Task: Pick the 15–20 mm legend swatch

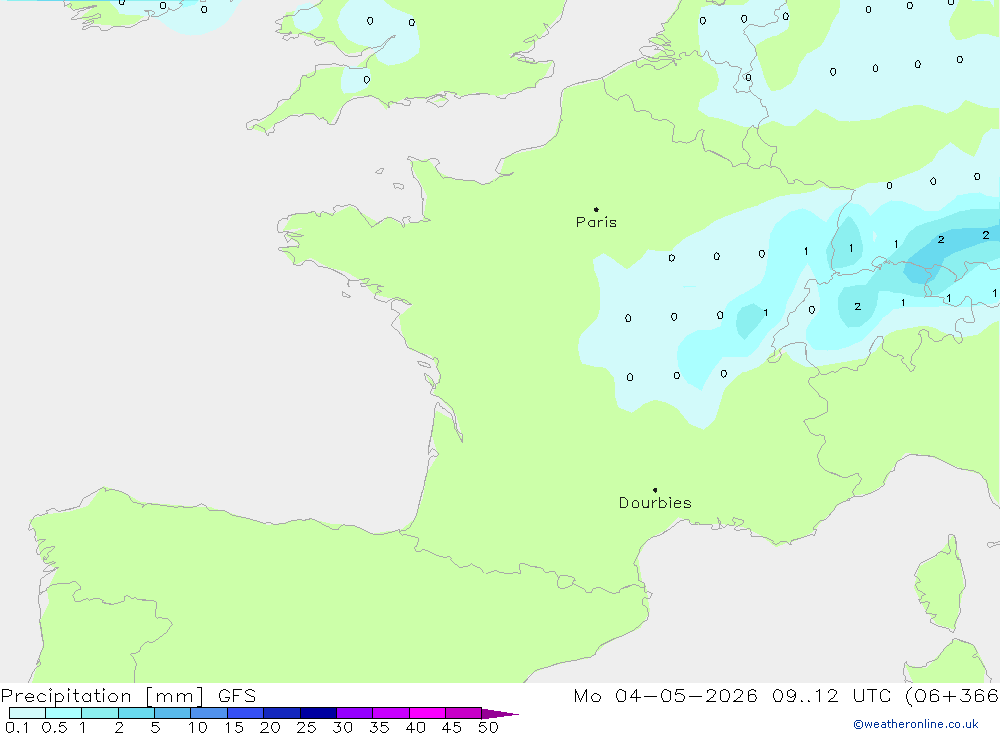Action: tap(246, 713)
